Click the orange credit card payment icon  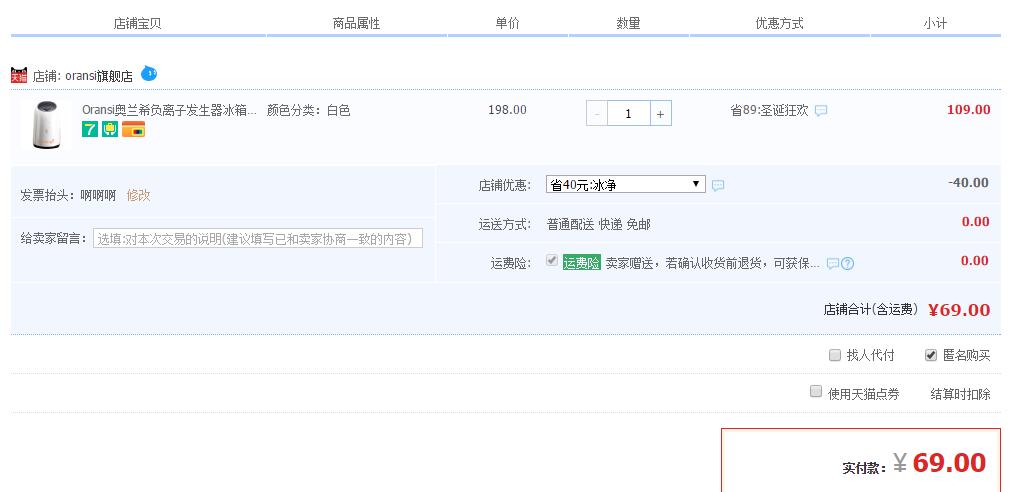tap(133, 129)
